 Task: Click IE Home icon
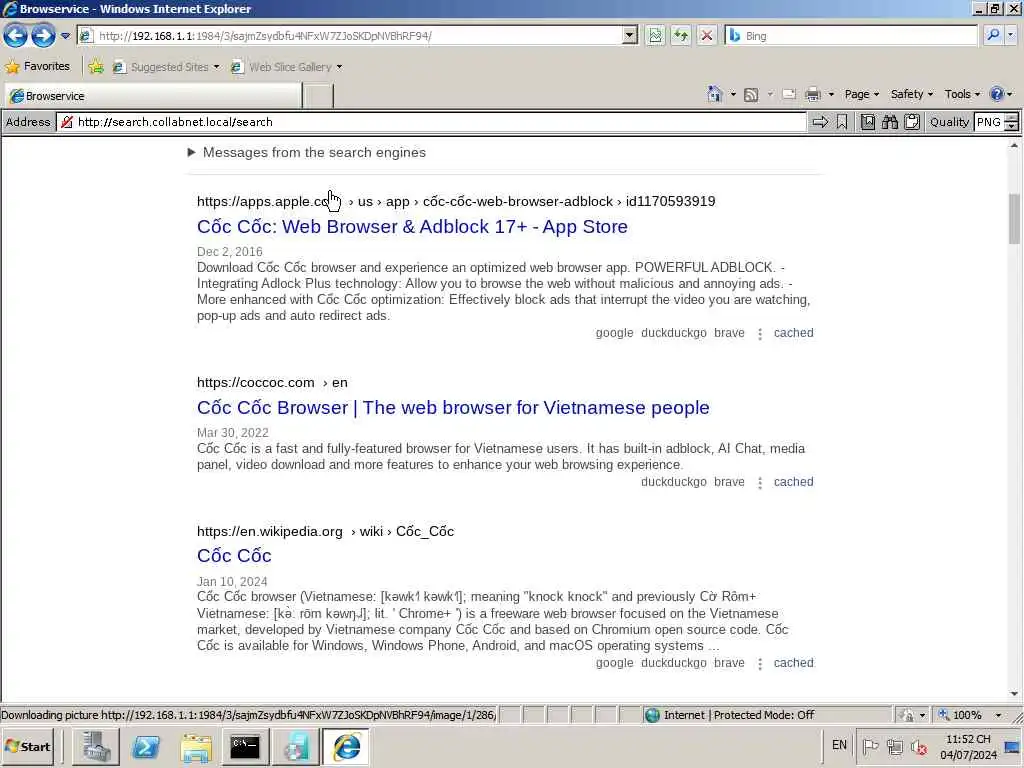pos(714,95)
